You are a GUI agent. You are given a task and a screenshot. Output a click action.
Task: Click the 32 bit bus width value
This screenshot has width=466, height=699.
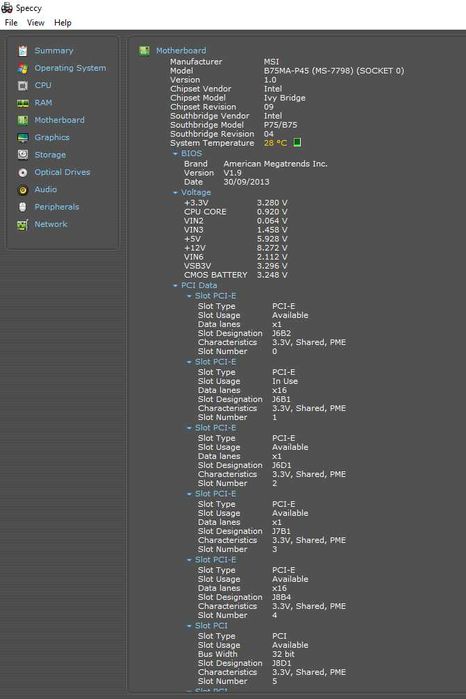coord(283,654)
